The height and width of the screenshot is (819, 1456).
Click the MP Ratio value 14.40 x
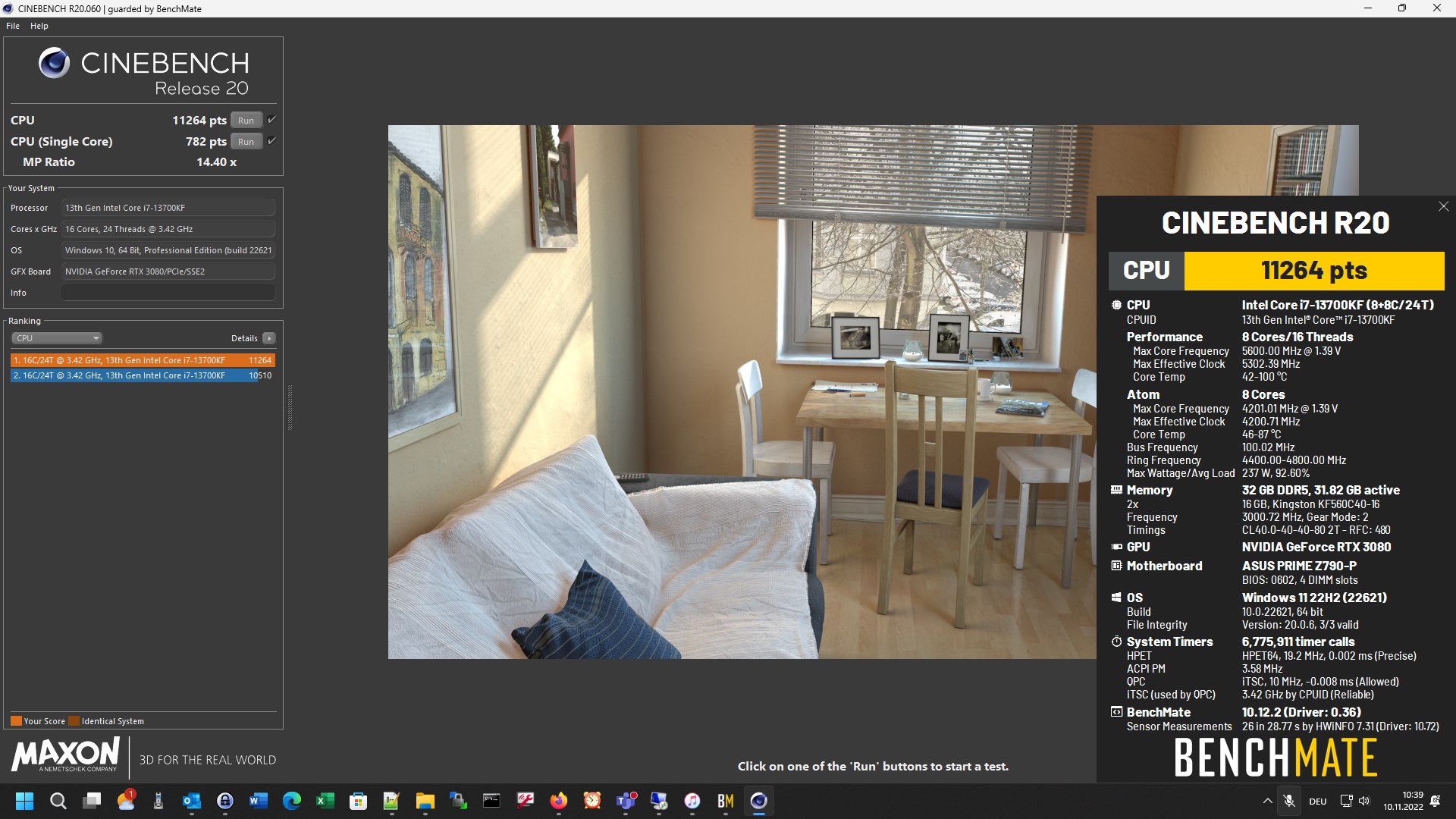pyautogui.click(x=217, y=162)
